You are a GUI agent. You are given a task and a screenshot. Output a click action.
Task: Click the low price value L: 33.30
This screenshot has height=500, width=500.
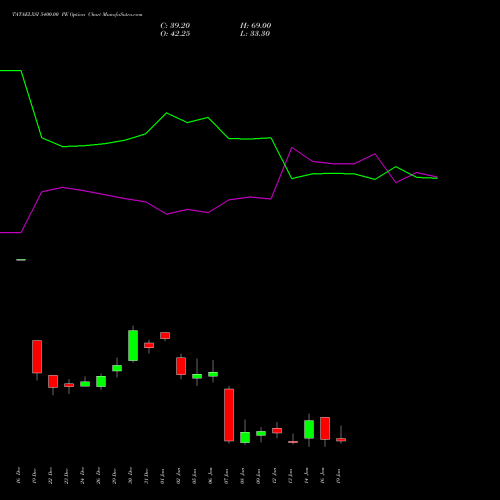click(255, 34)
